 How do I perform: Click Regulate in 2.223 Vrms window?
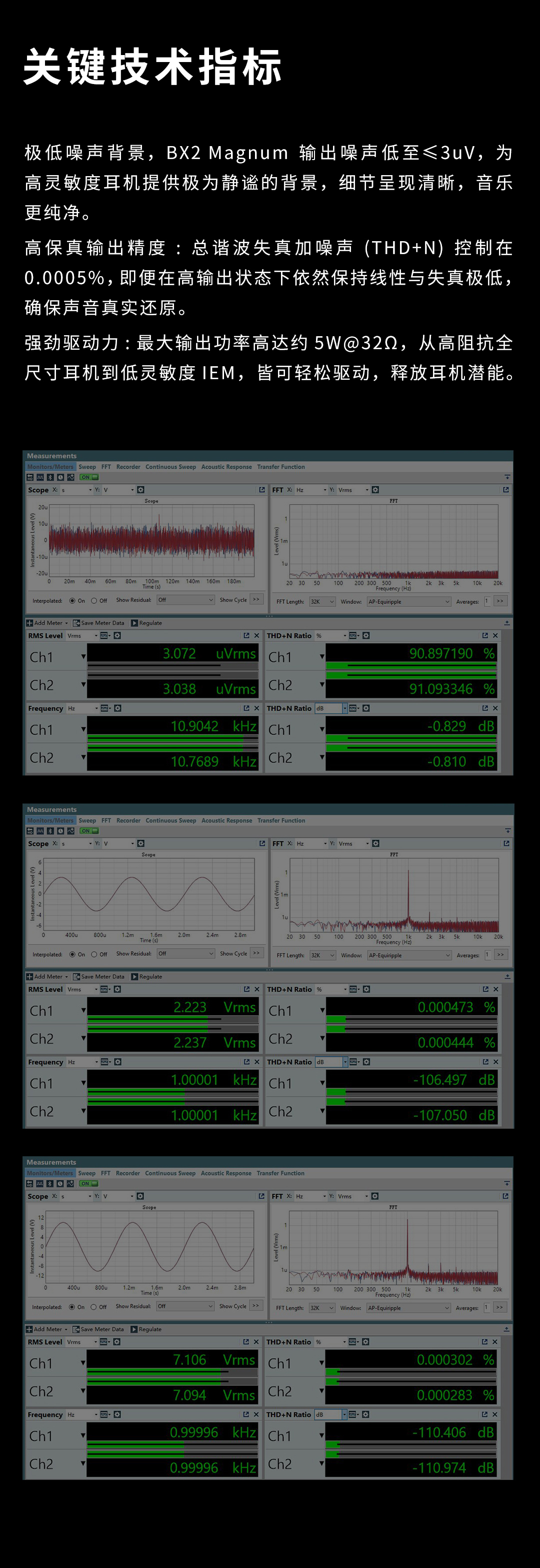point(146,976)
